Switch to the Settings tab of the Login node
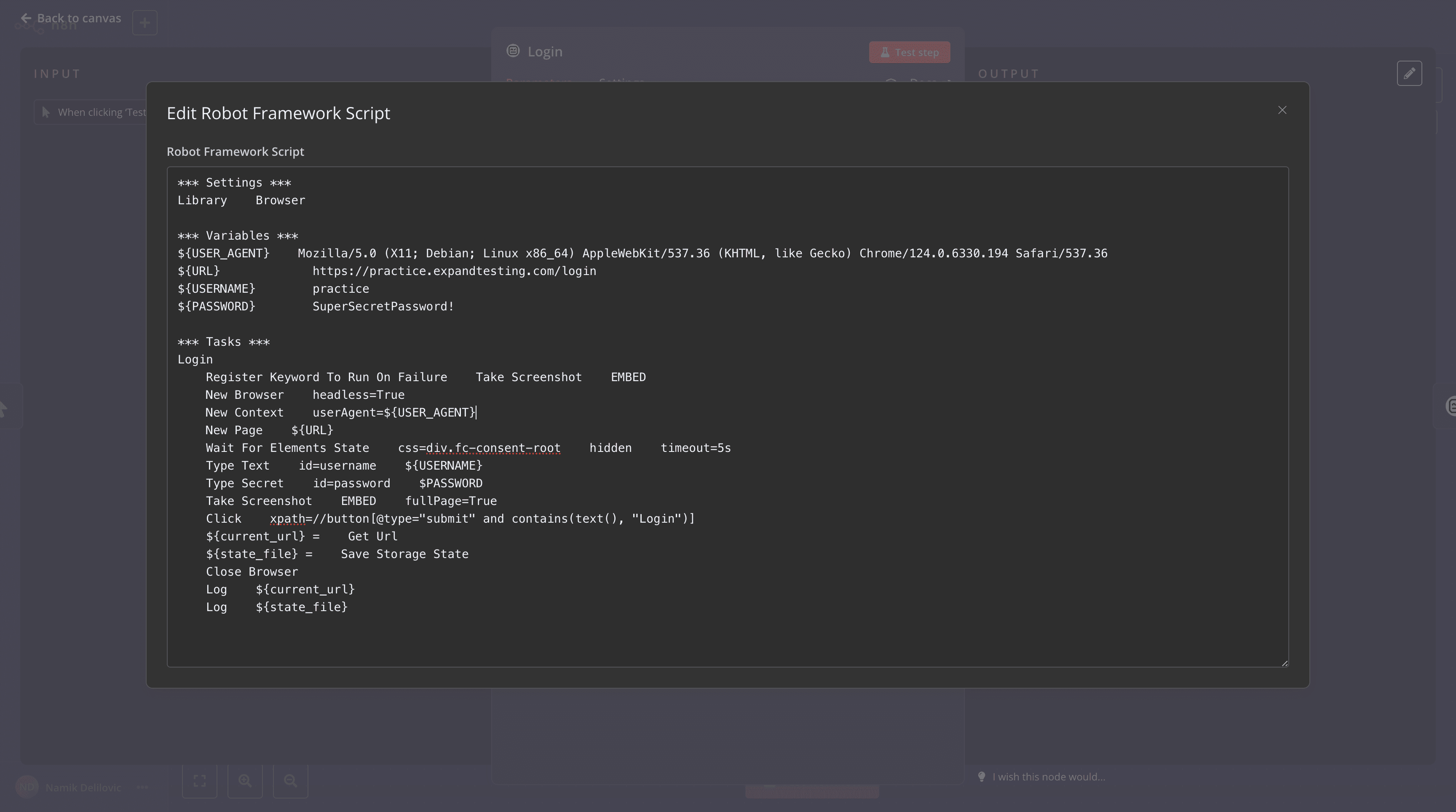The height and width of the screenshot is (812, 1456). pos(621,83)
